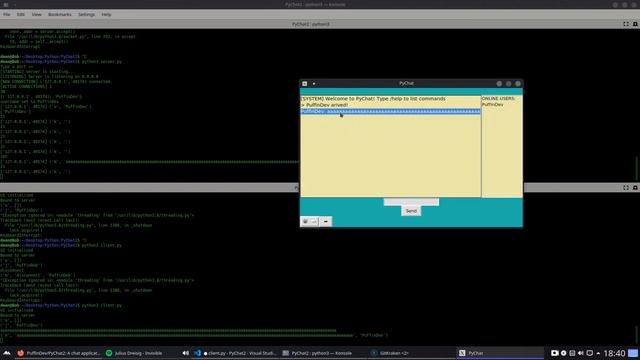Open the application launcher in the taskbar

[7, 353]
